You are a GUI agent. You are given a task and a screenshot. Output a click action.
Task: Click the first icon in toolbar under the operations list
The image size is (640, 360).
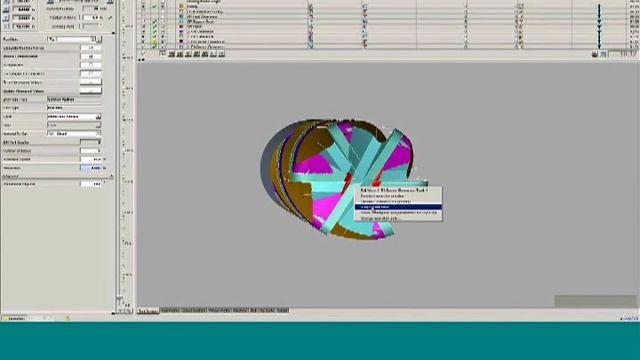163,53
